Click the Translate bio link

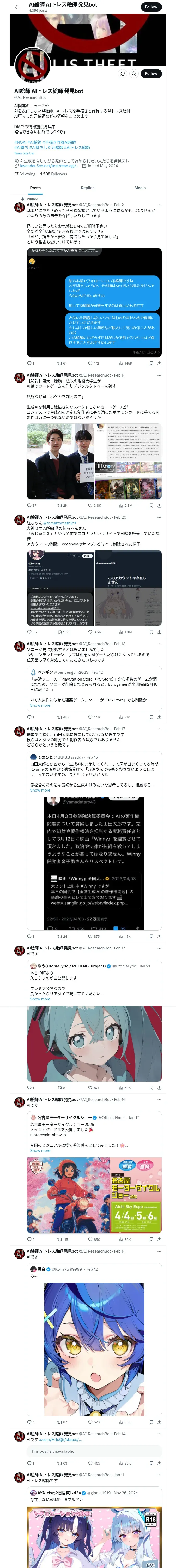[x=24, y=153]
